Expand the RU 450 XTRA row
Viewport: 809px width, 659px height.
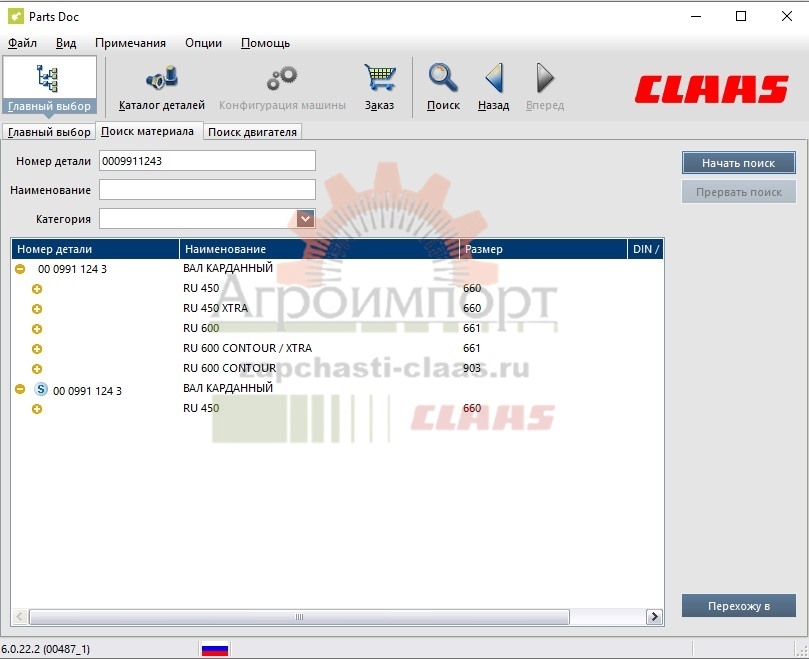37,309
